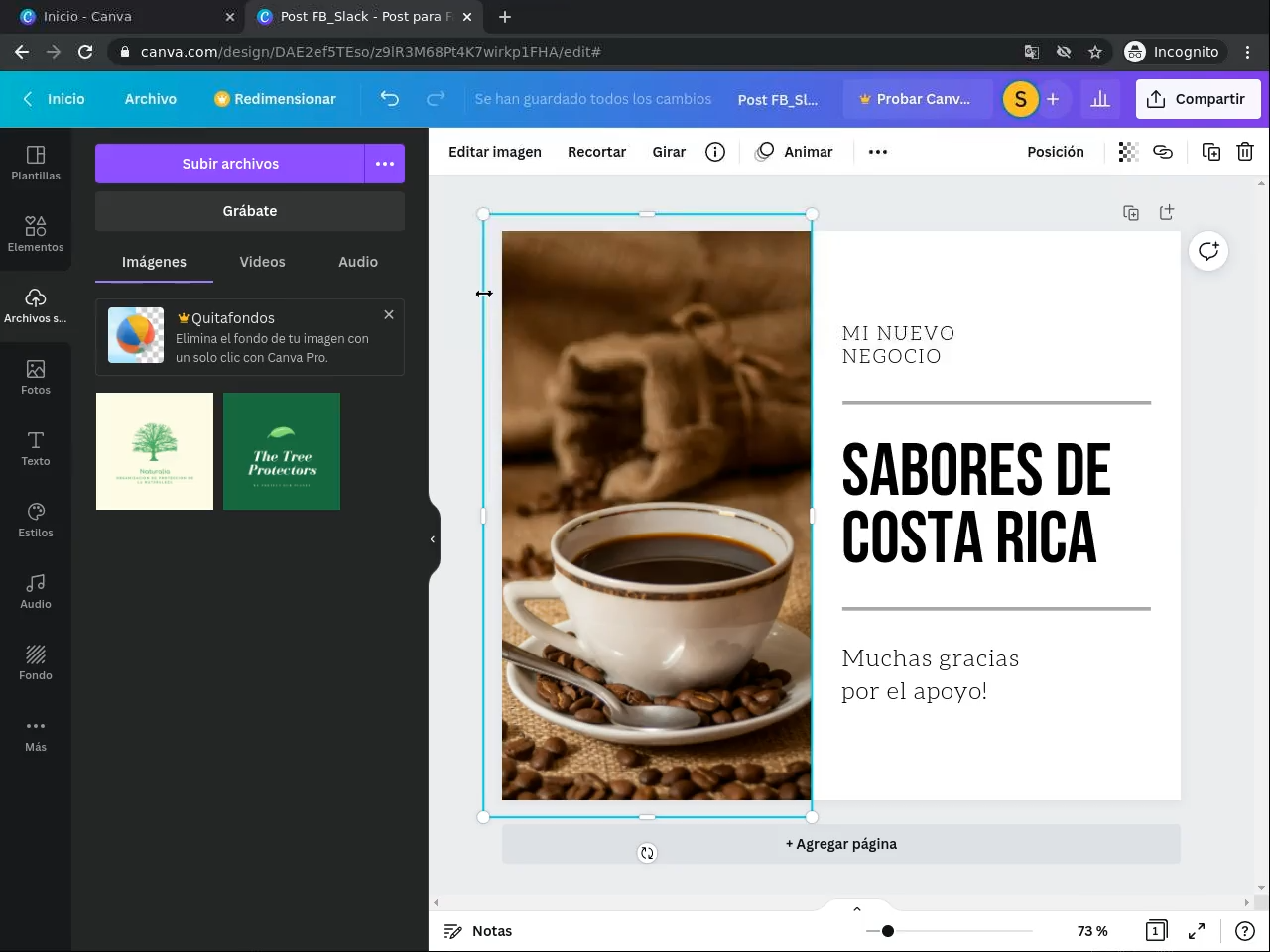
Task: Open the Archivos subidos sidebar panel
Action: point(36,305)
